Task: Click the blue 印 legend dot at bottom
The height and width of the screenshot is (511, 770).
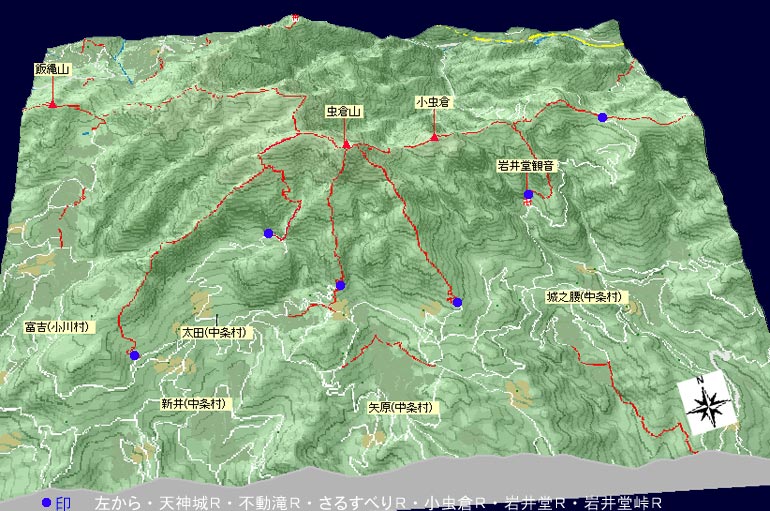Action: coord(45,503)
